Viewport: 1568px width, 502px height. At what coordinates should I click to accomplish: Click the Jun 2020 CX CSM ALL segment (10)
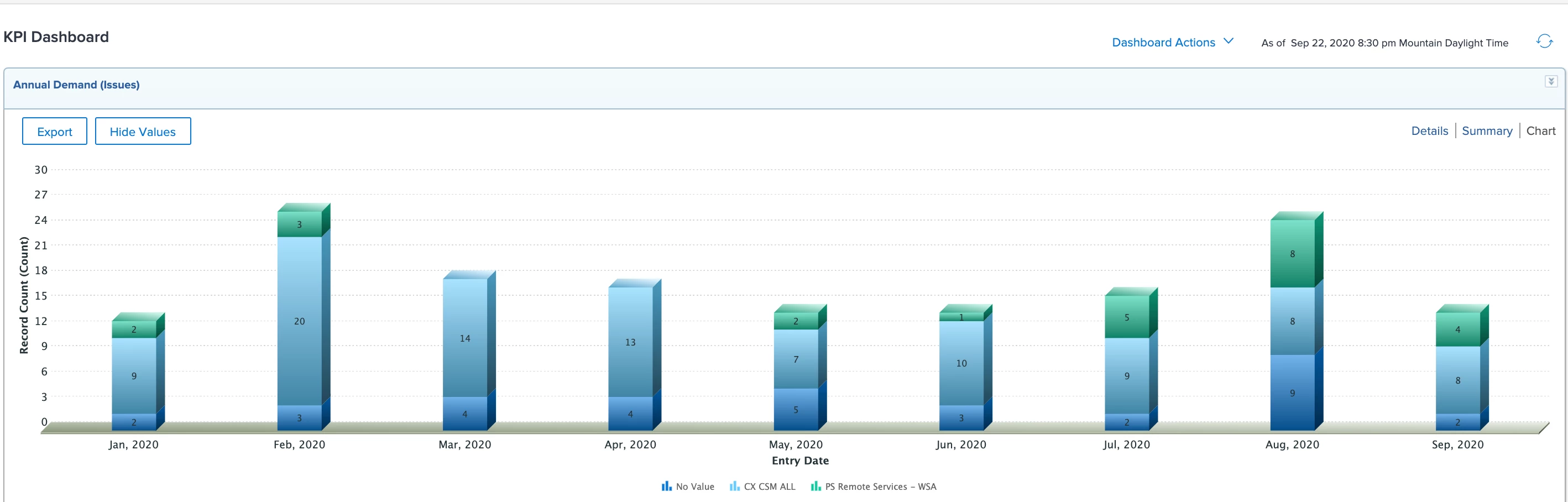click(x=961, y=363)
